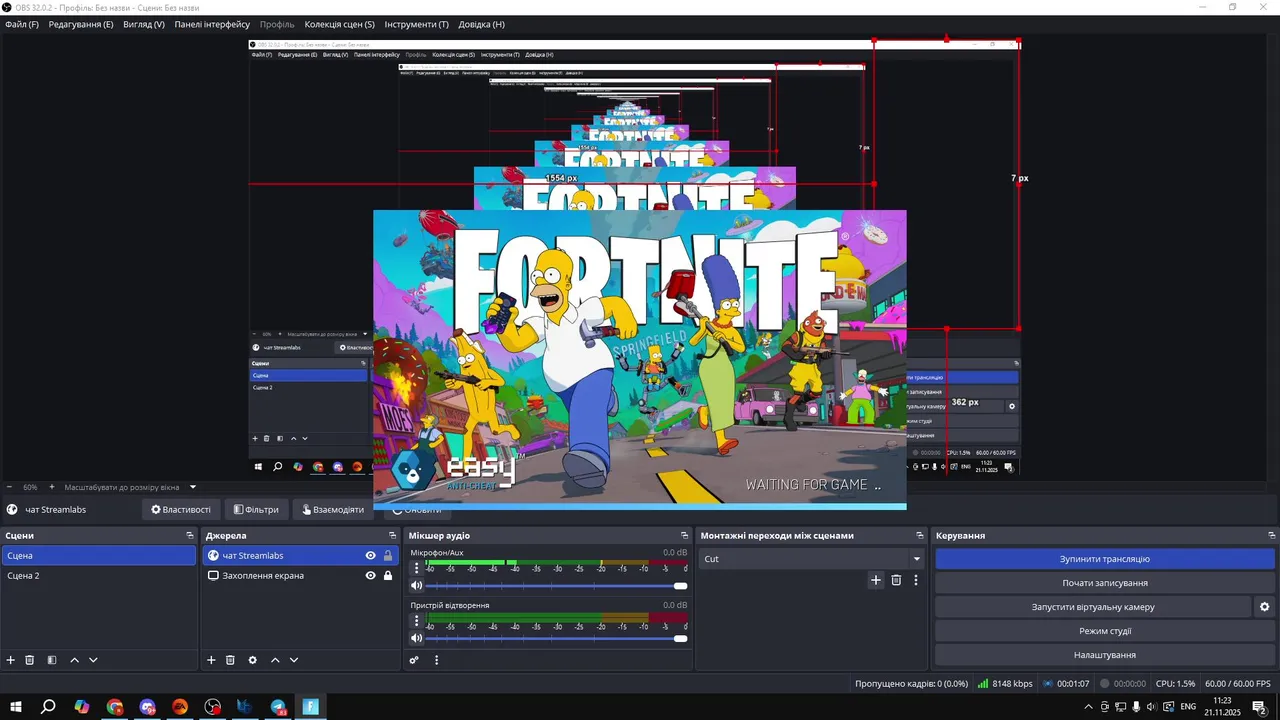Open the Панелі інтерфейсу menu
The image size is (1280, 720).
click(212, 24)
